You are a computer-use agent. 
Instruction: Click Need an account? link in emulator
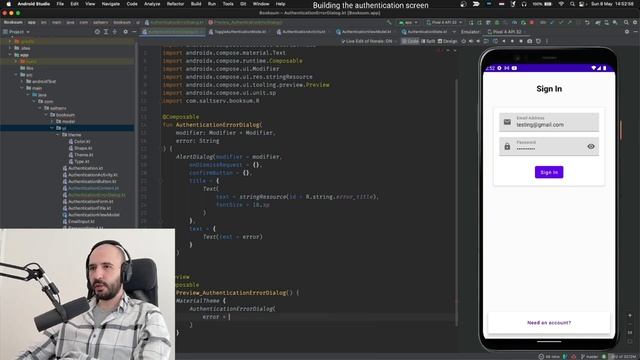549,323
